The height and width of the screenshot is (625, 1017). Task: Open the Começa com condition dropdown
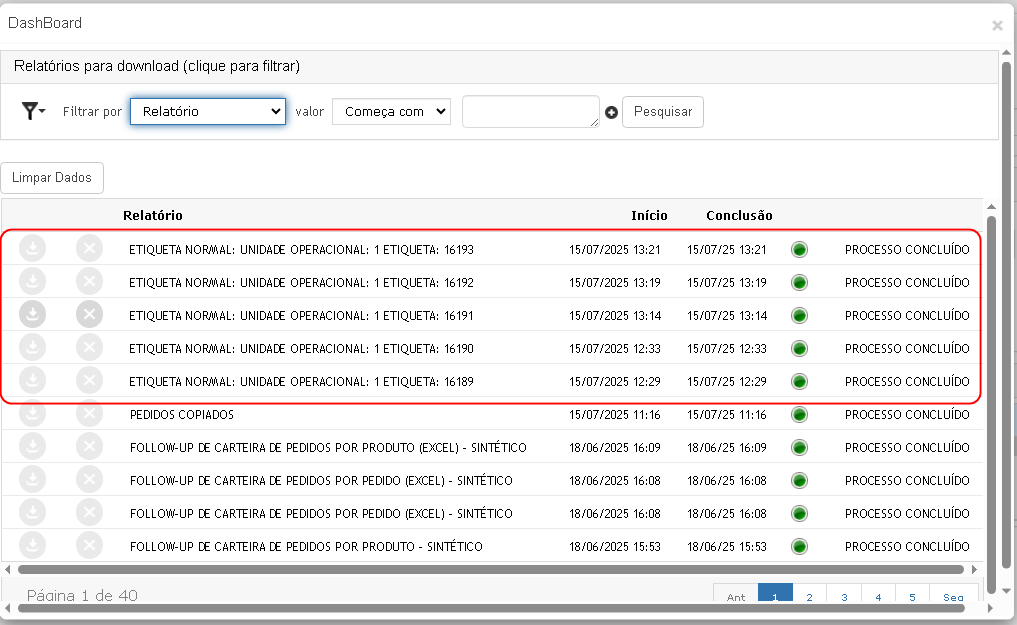coord(391,112)
